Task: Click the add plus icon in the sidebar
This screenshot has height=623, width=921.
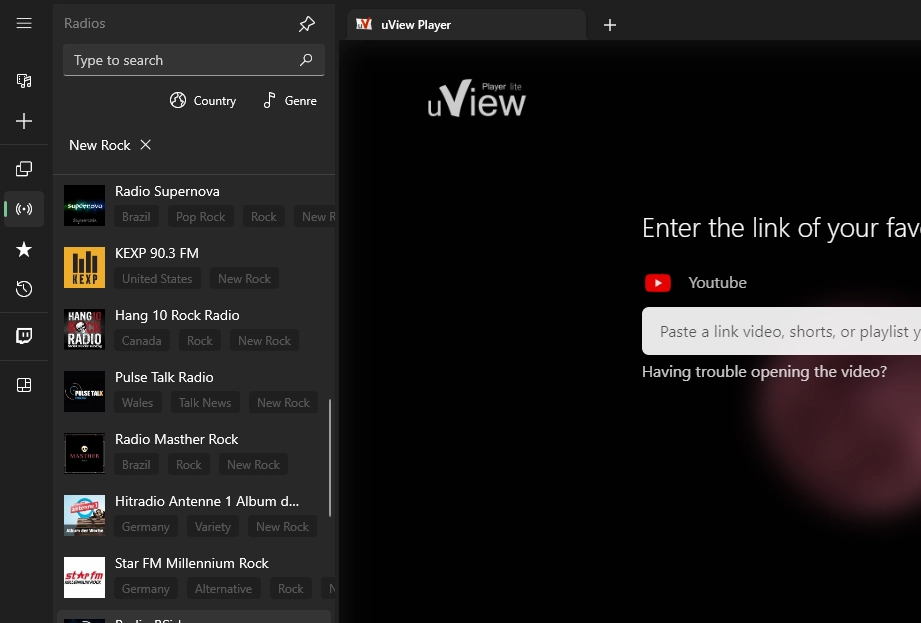Action: (x=23, y=121)
